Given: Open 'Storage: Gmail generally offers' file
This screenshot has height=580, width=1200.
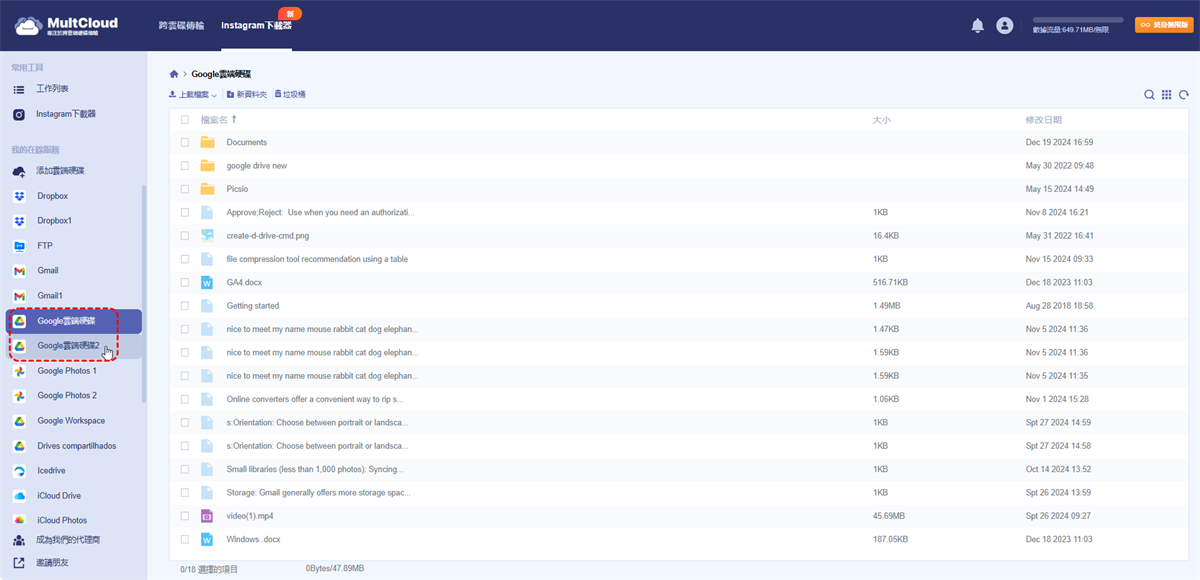Looking at the screenshot, I should pyautogui.click(x=319, y=493).
